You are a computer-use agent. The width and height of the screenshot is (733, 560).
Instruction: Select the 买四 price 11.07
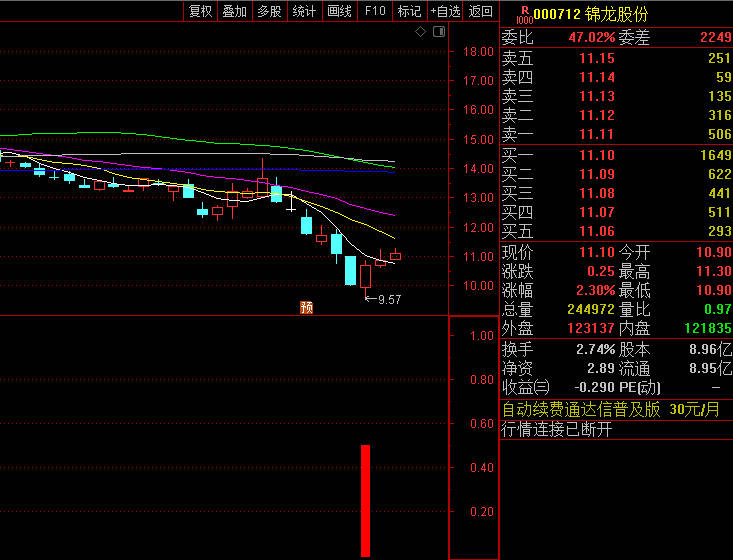597,212
